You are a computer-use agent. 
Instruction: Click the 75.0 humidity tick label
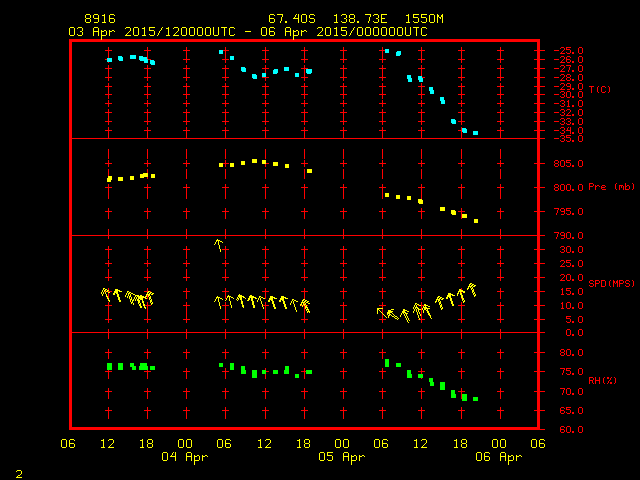[571, 372]
